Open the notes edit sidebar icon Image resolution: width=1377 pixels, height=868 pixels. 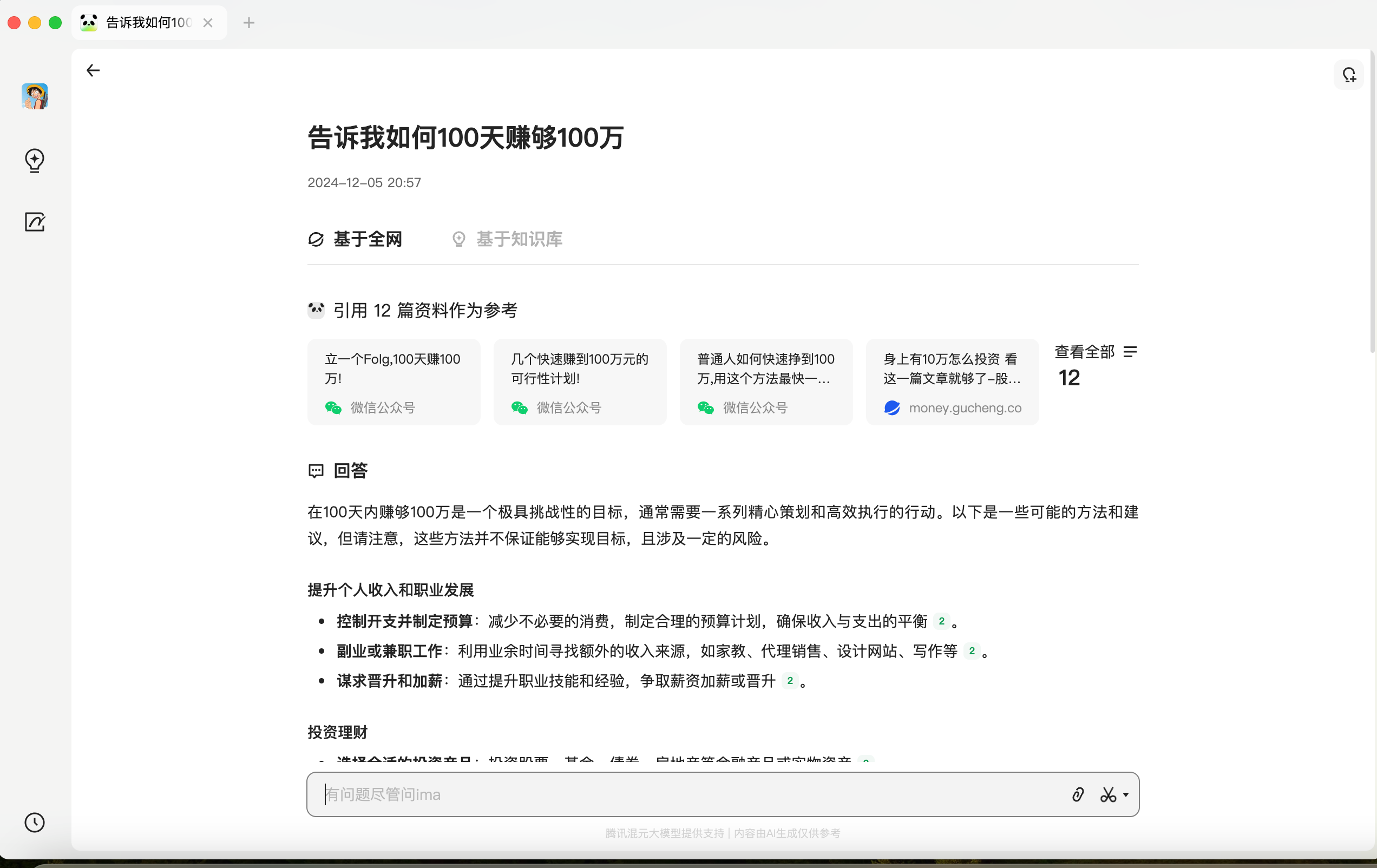tap(34, 222)
